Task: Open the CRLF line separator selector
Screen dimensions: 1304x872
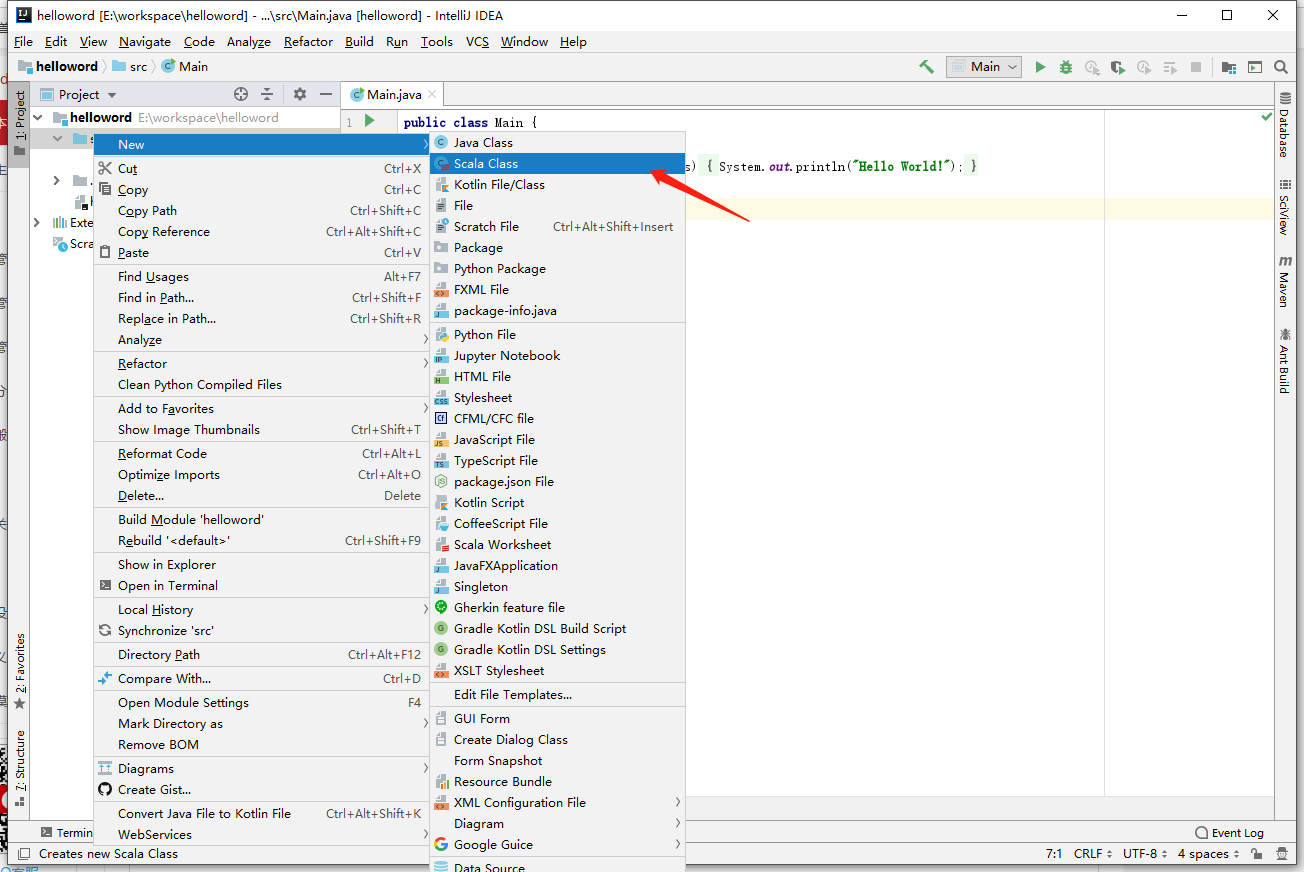Action: point(1093,854)
